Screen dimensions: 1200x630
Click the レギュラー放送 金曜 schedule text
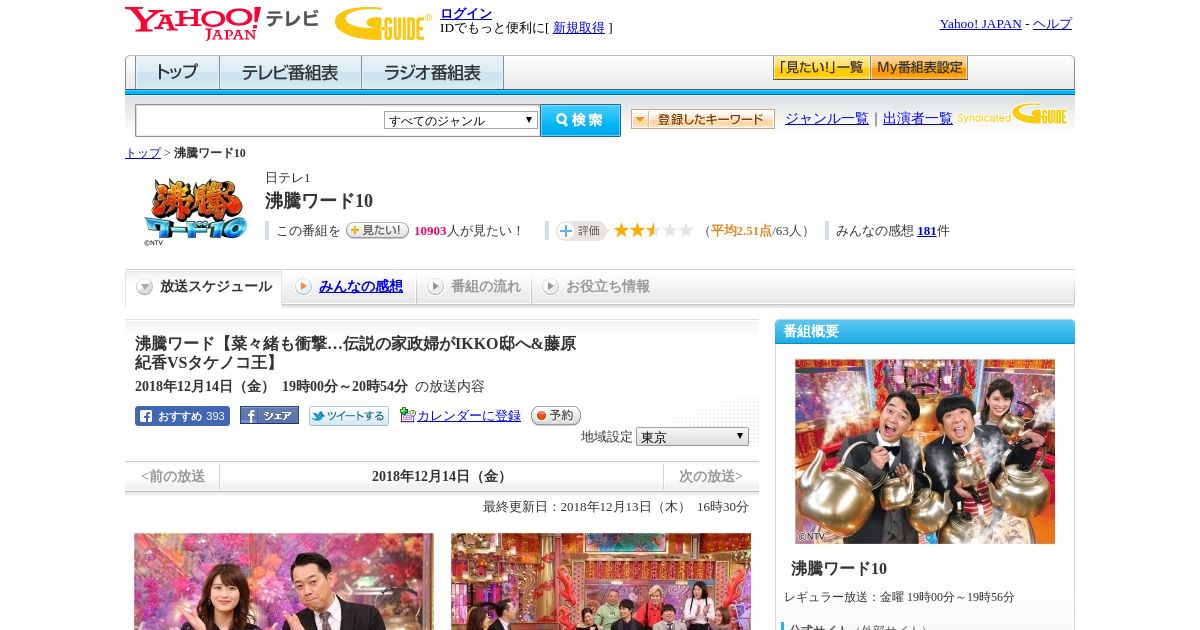coord(899,597)
